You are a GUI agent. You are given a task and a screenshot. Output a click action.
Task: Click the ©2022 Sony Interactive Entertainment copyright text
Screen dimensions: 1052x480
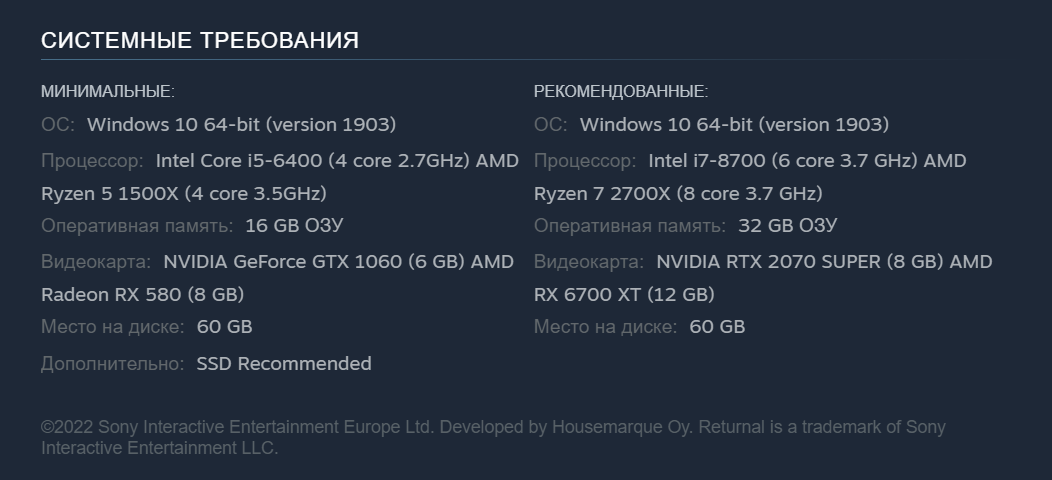[x=493, y=437]
